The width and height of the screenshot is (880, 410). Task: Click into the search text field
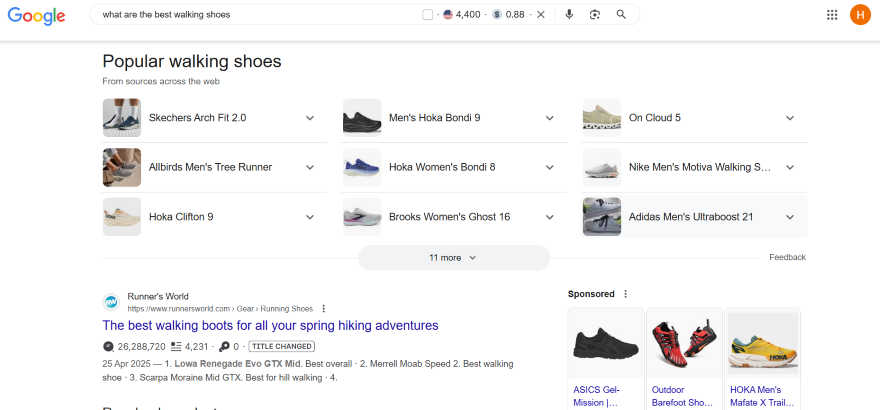coord(258,15)
